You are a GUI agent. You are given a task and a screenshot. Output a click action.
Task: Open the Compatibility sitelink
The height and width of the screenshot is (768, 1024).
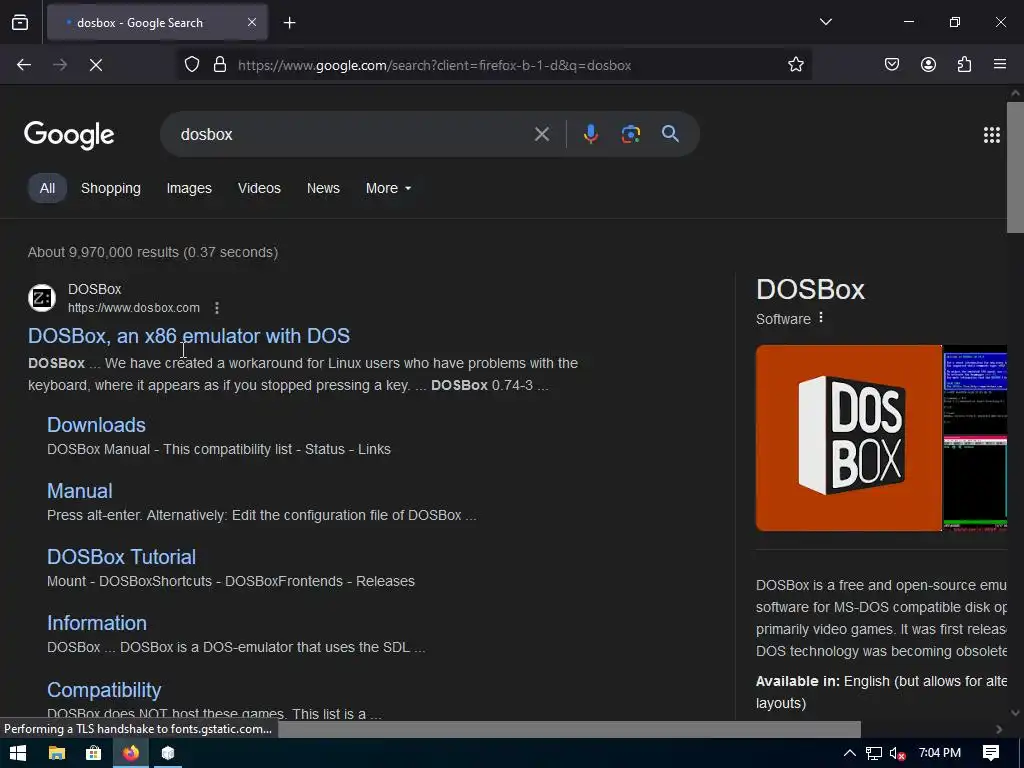[x=104, y=690]
